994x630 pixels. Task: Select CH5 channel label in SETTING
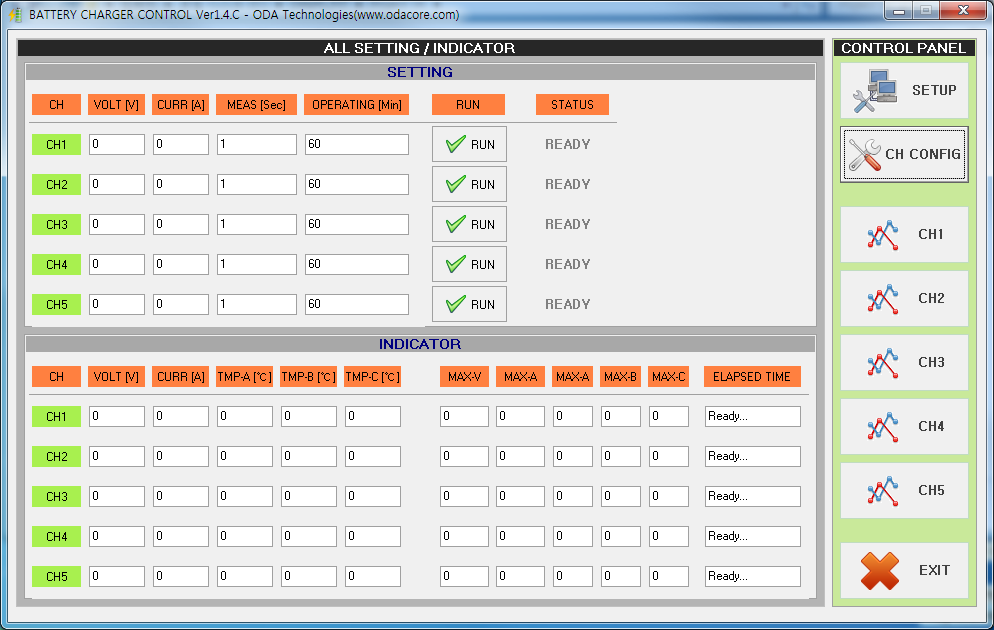tap(56, 304)
